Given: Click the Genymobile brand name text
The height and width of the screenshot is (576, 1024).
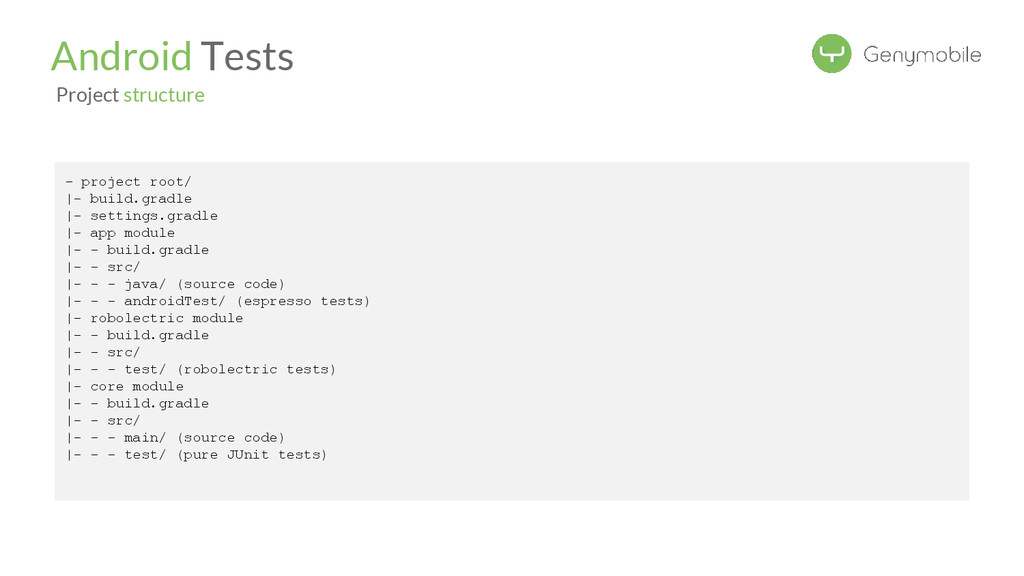Looking at the screenshot, I should 922,55.
